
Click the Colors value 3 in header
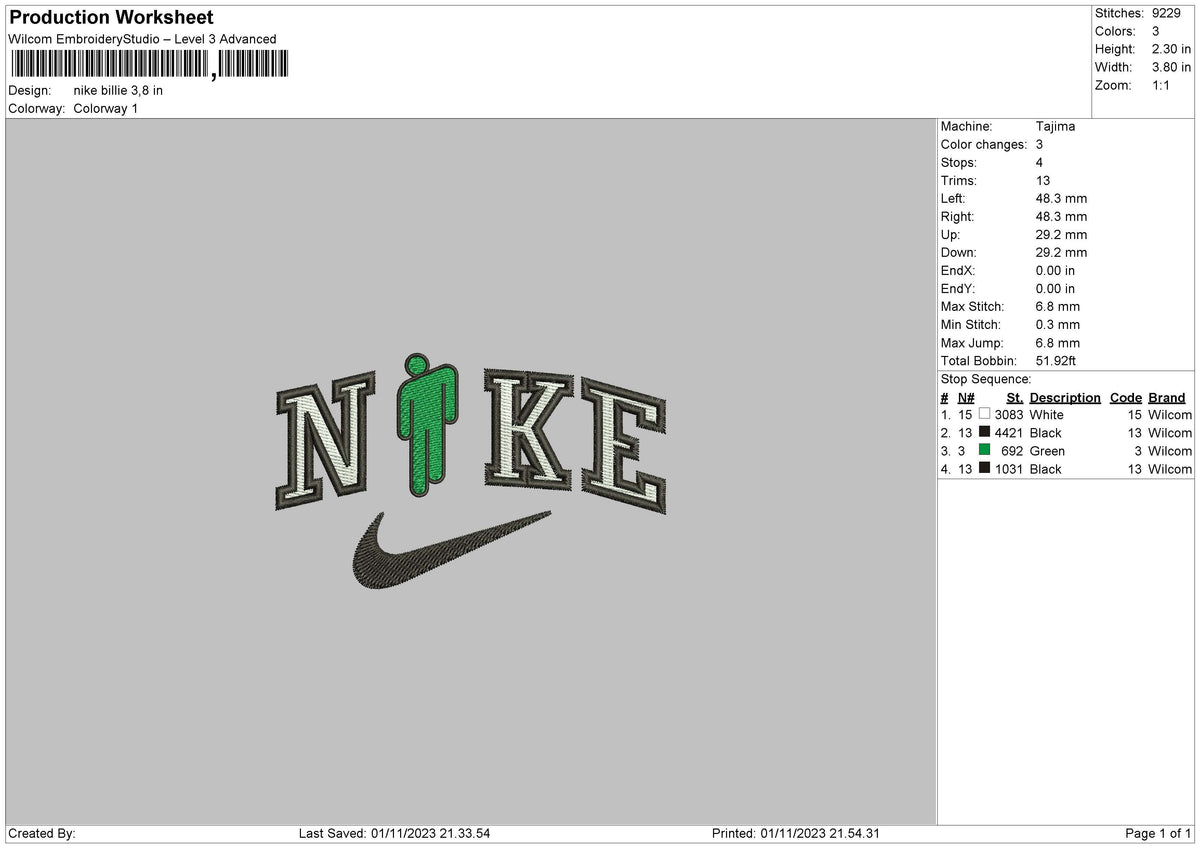pyautogui.click(x=1156, y=31)
